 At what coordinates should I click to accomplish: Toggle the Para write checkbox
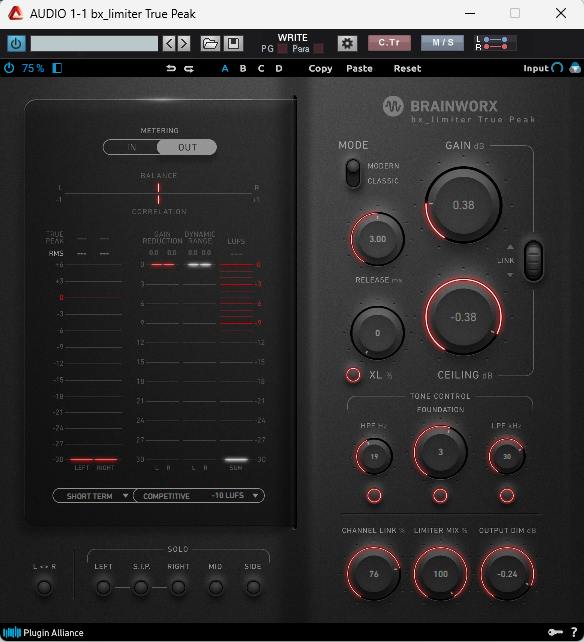(318, 49)
